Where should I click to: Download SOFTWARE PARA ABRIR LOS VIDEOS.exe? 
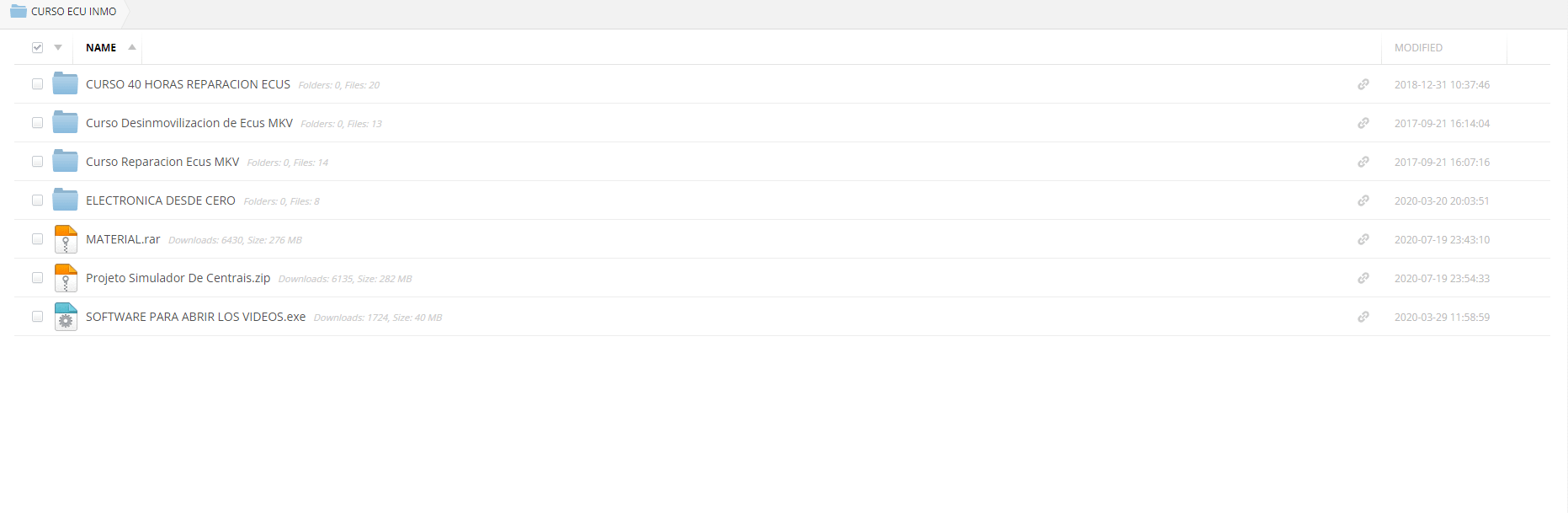(x=195, y=317)
